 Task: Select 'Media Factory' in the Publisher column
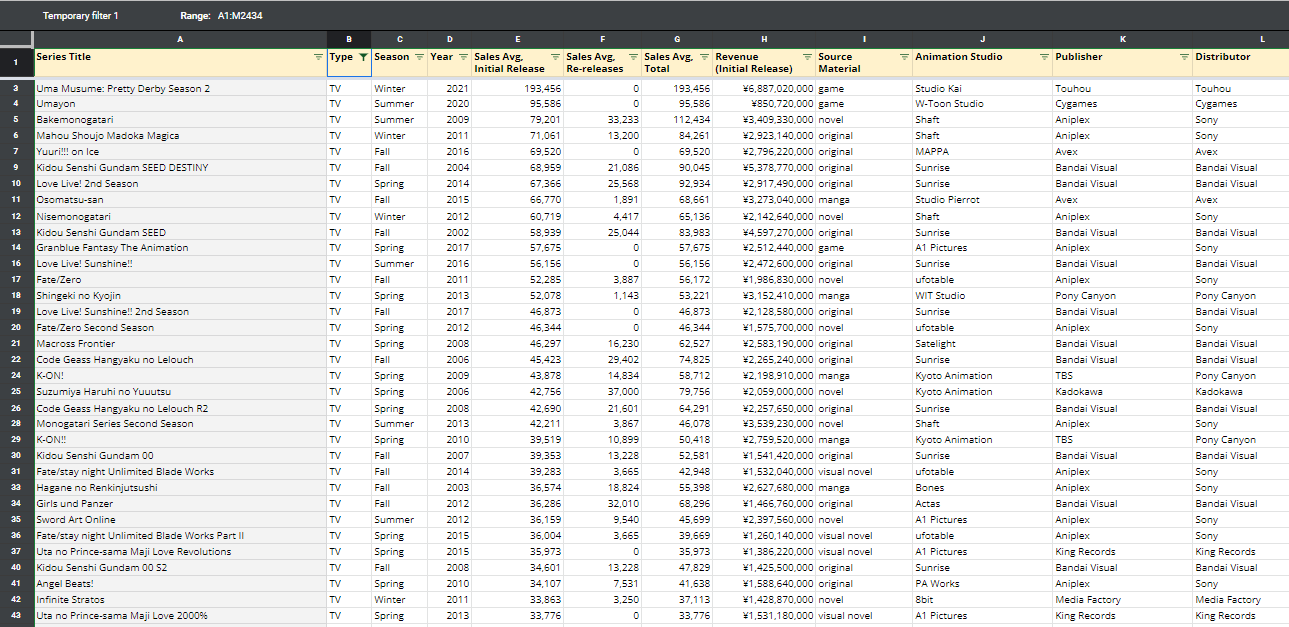coord(1122,600)
